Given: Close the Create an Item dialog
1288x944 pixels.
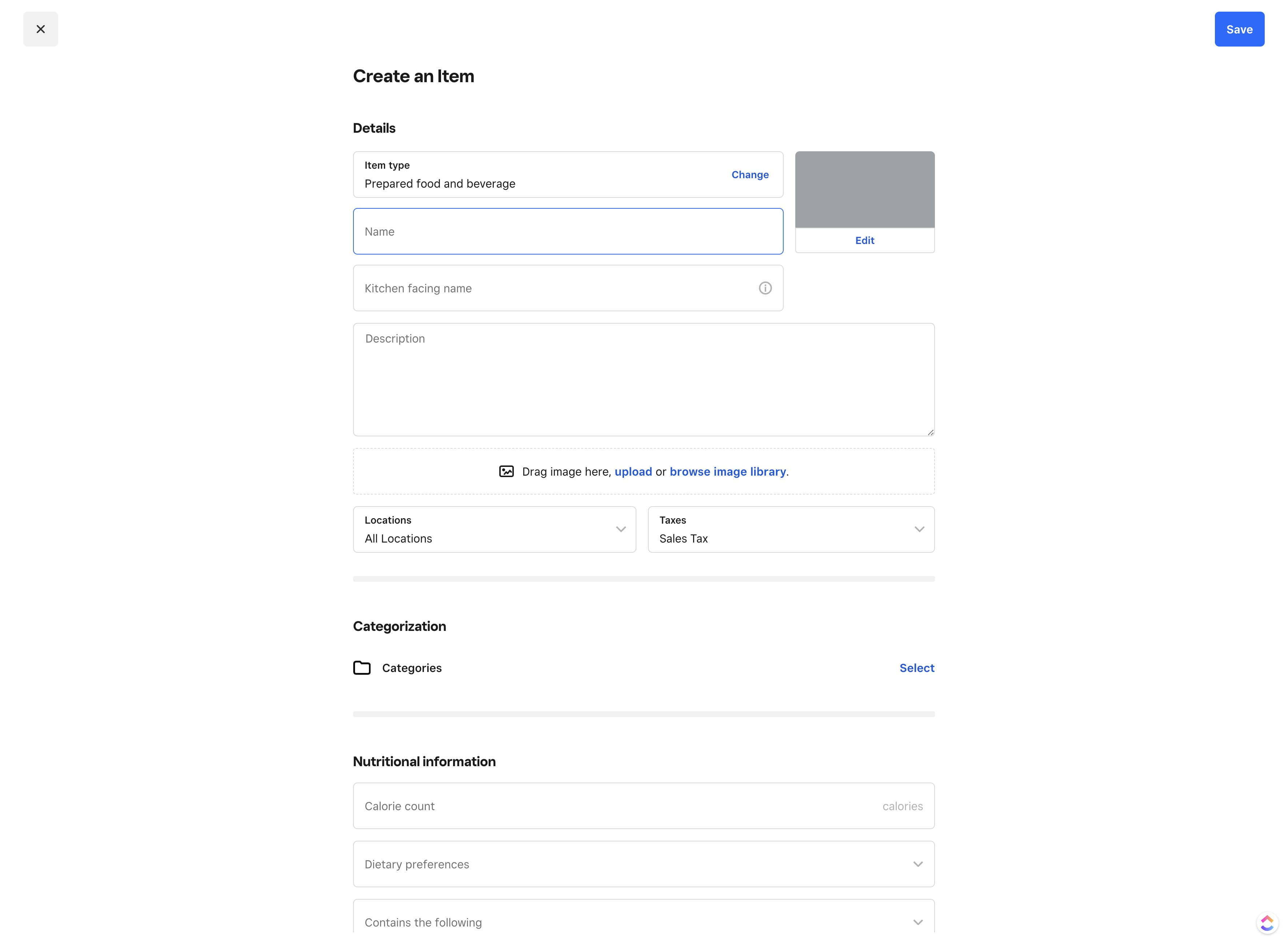Looking at the screenshot, I should coord(41,29).
